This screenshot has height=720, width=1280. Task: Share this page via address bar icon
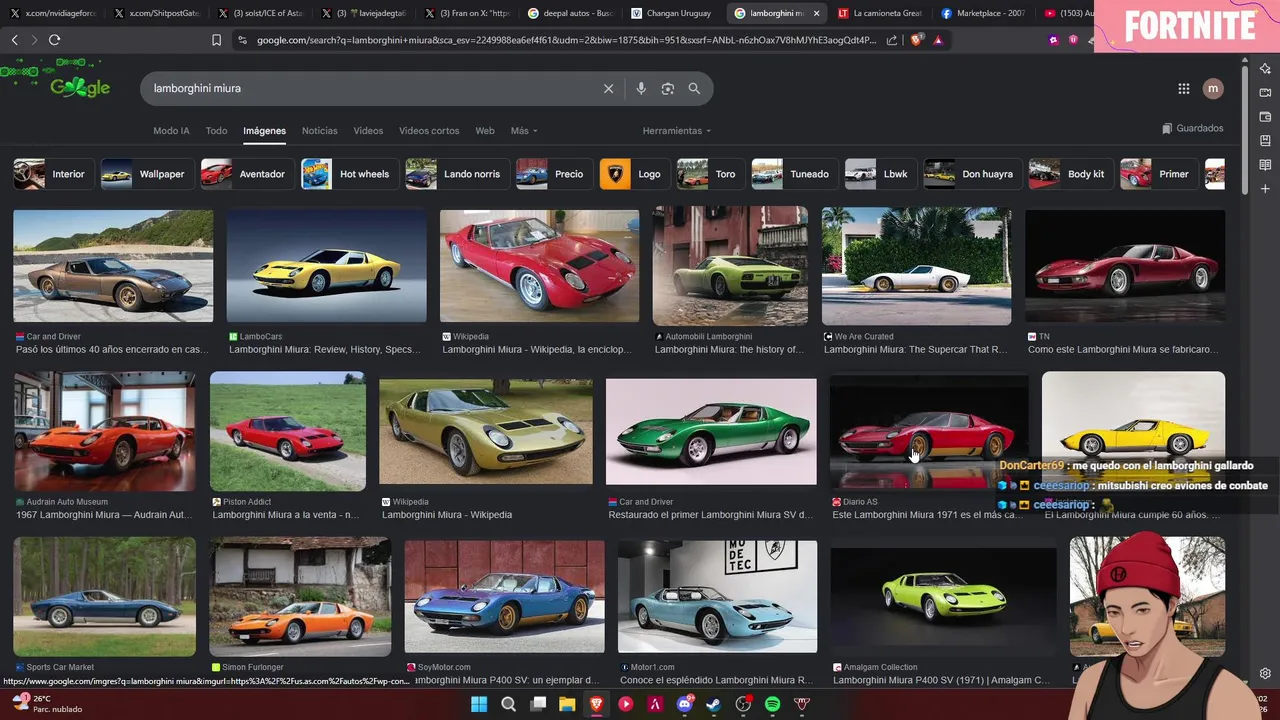point(892,40)
